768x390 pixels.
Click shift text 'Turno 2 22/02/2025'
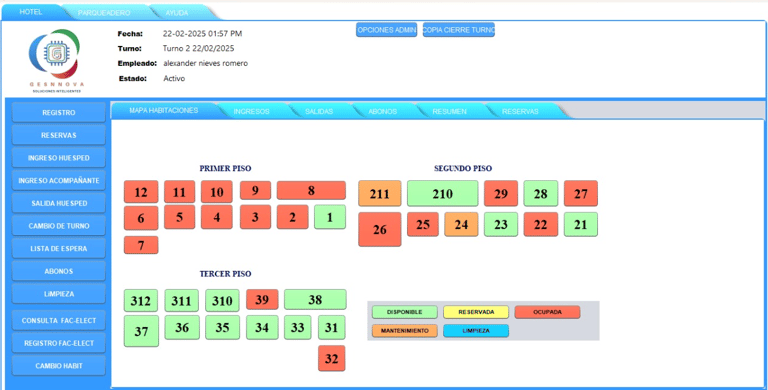(198, 49)
